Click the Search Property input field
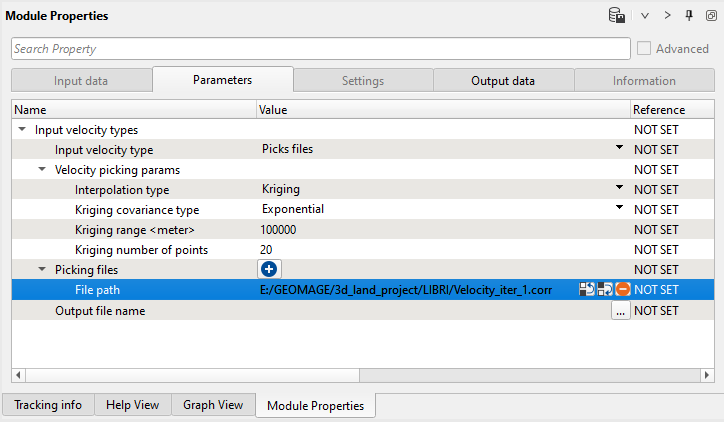724x422 pixels. point(320,48)
